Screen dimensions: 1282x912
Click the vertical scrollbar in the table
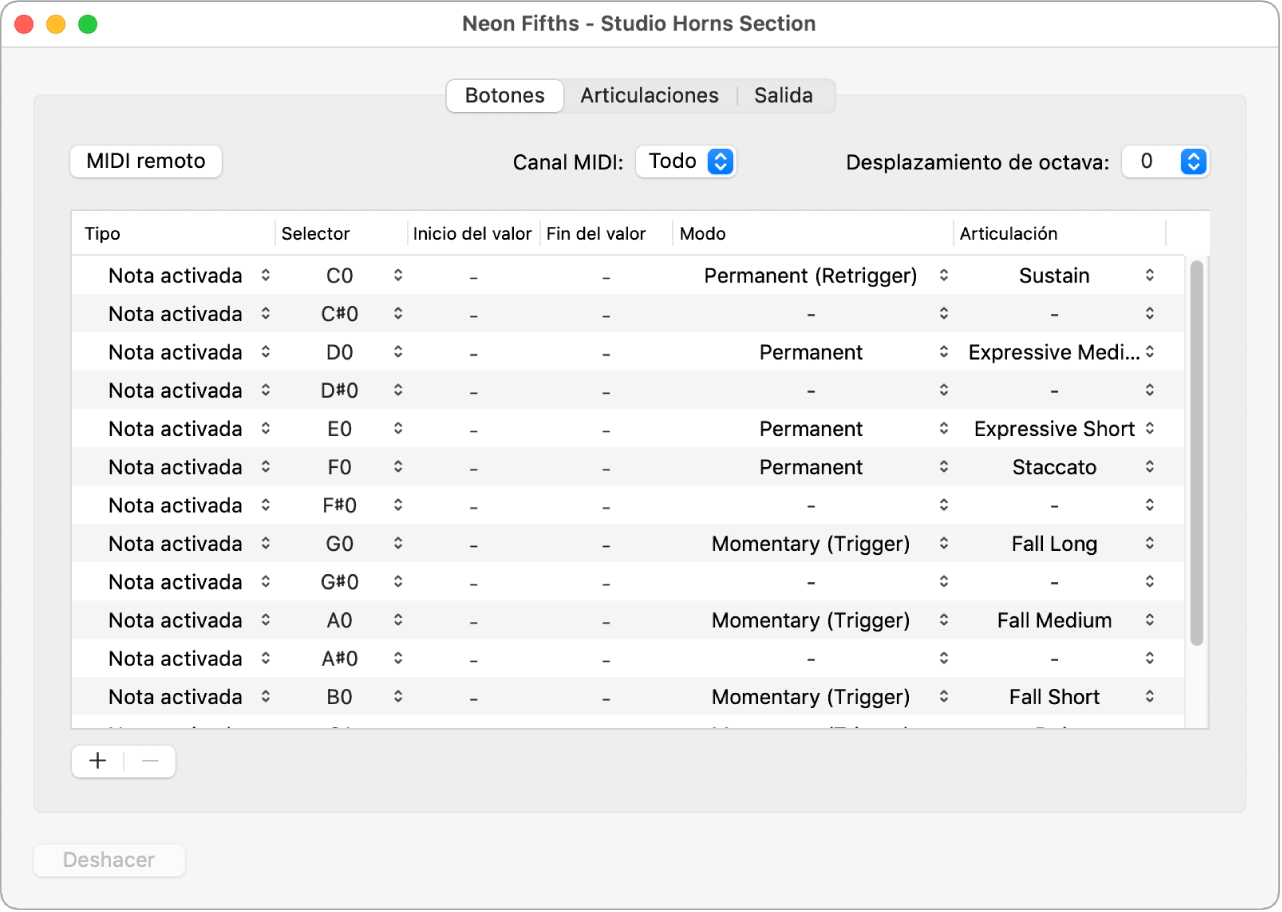tap(1196, 450)
